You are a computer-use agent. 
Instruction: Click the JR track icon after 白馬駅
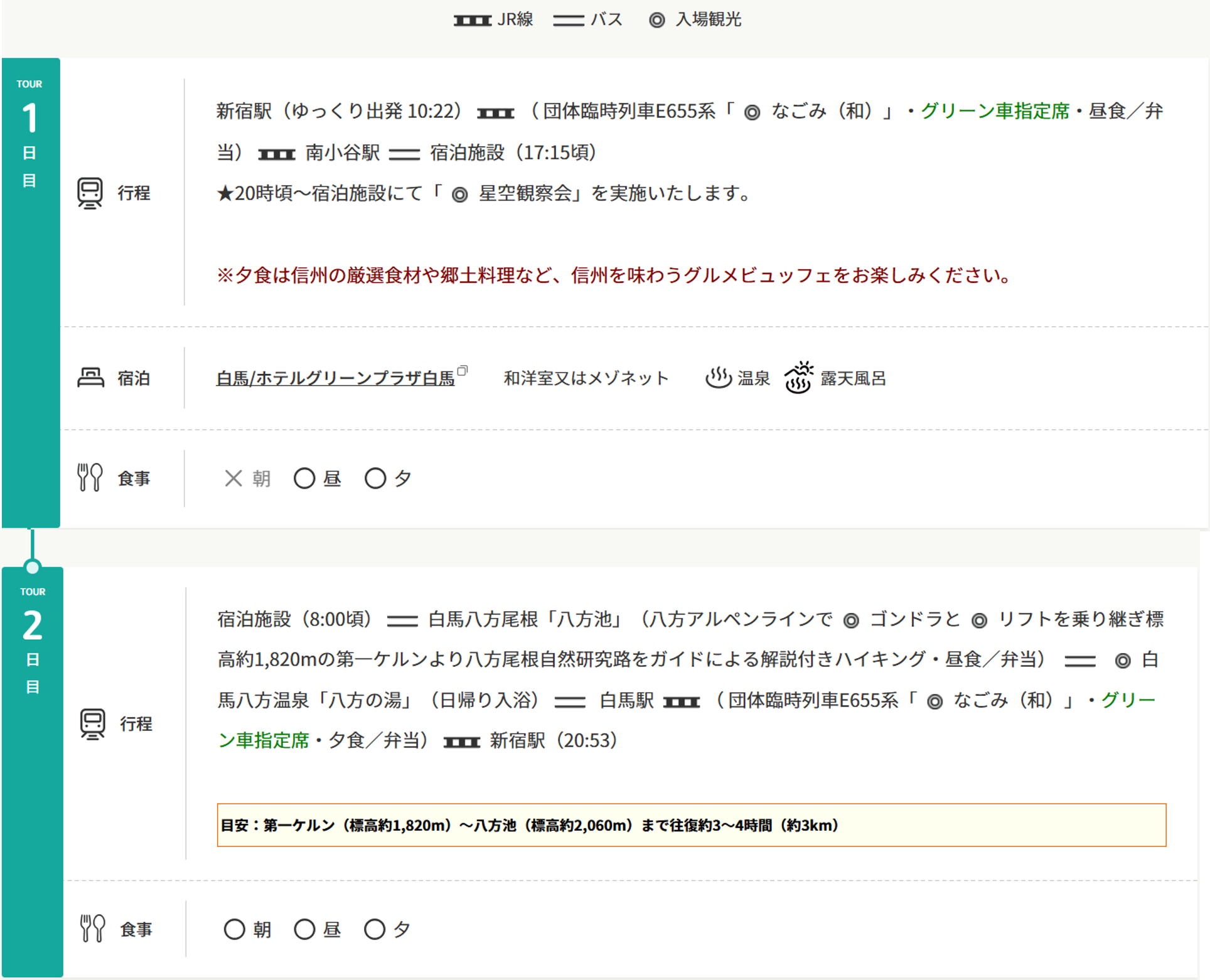(682, 702)
